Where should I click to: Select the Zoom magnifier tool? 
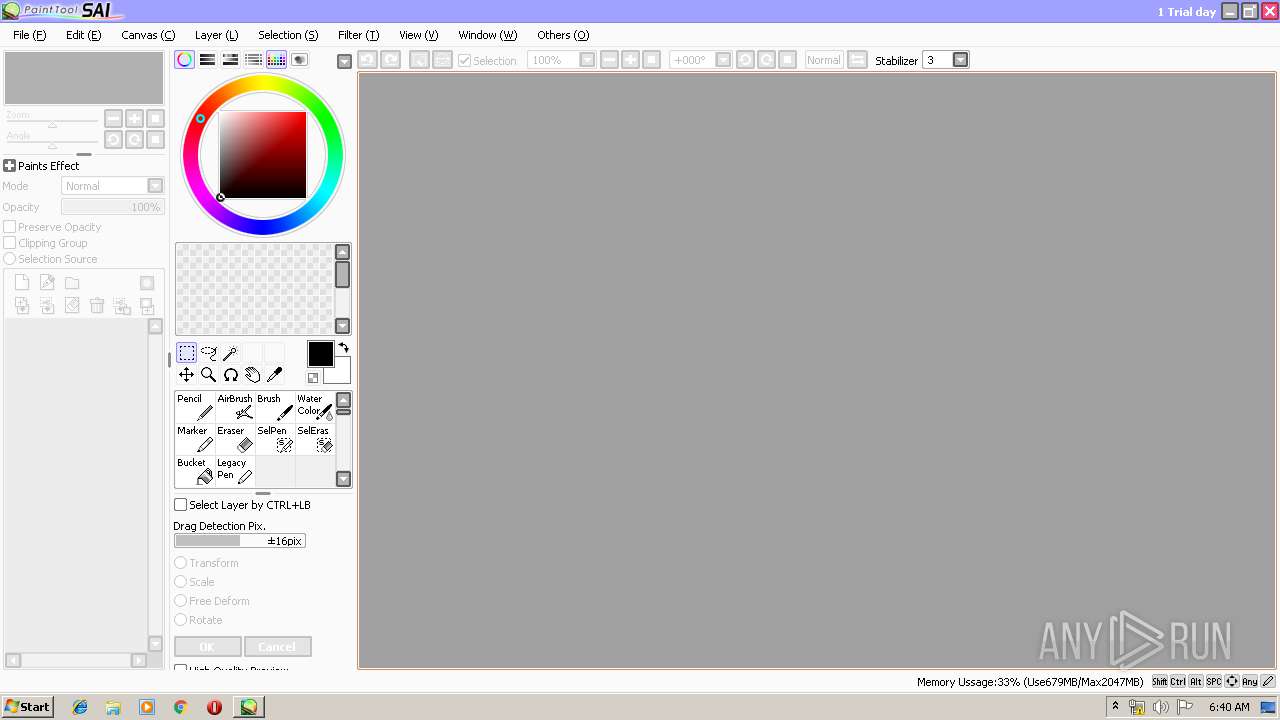point(209,374)
